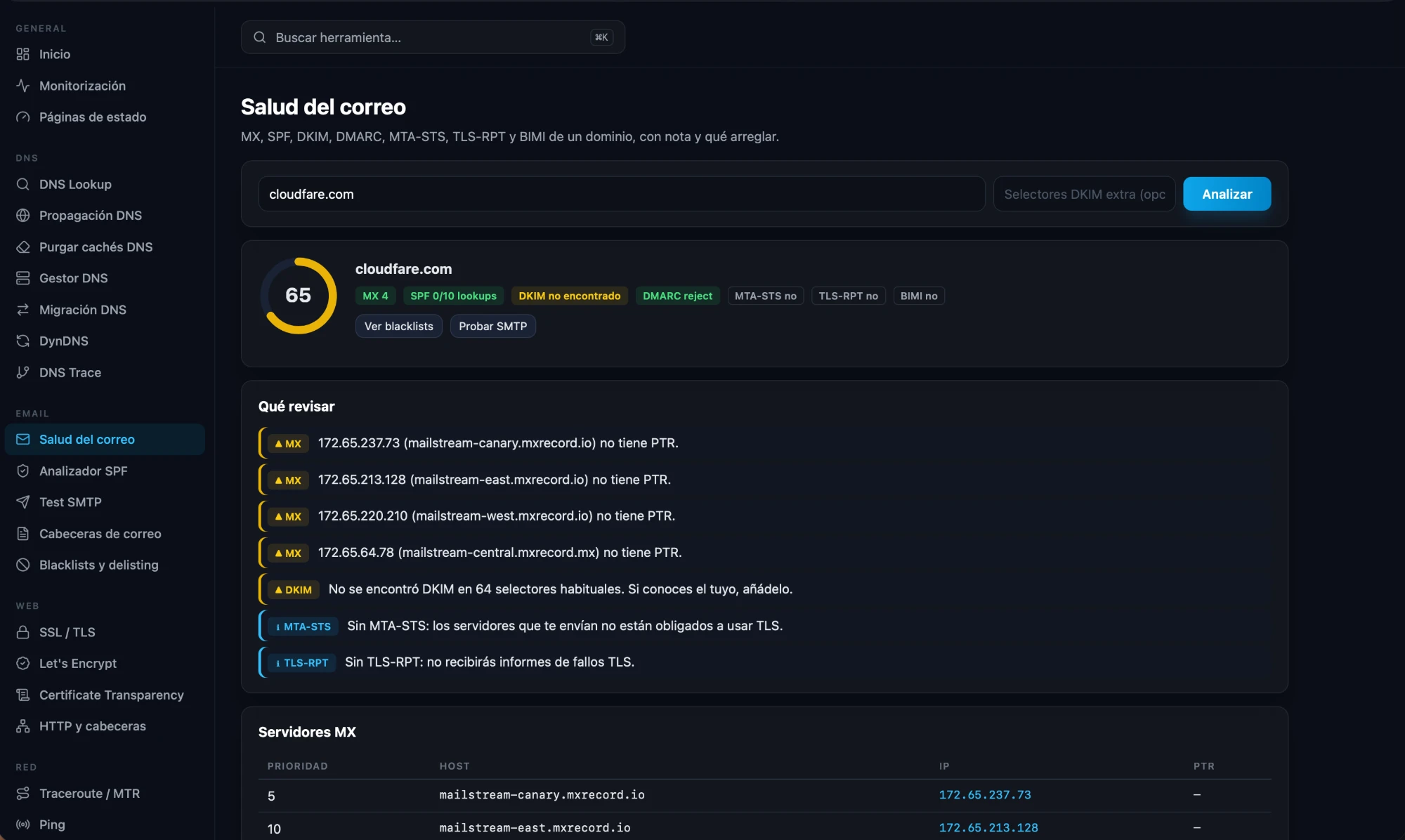Click the Ver blacklists button
Image resolution: width=1405 pixels, height=840 pixels.
pos(398,326)
